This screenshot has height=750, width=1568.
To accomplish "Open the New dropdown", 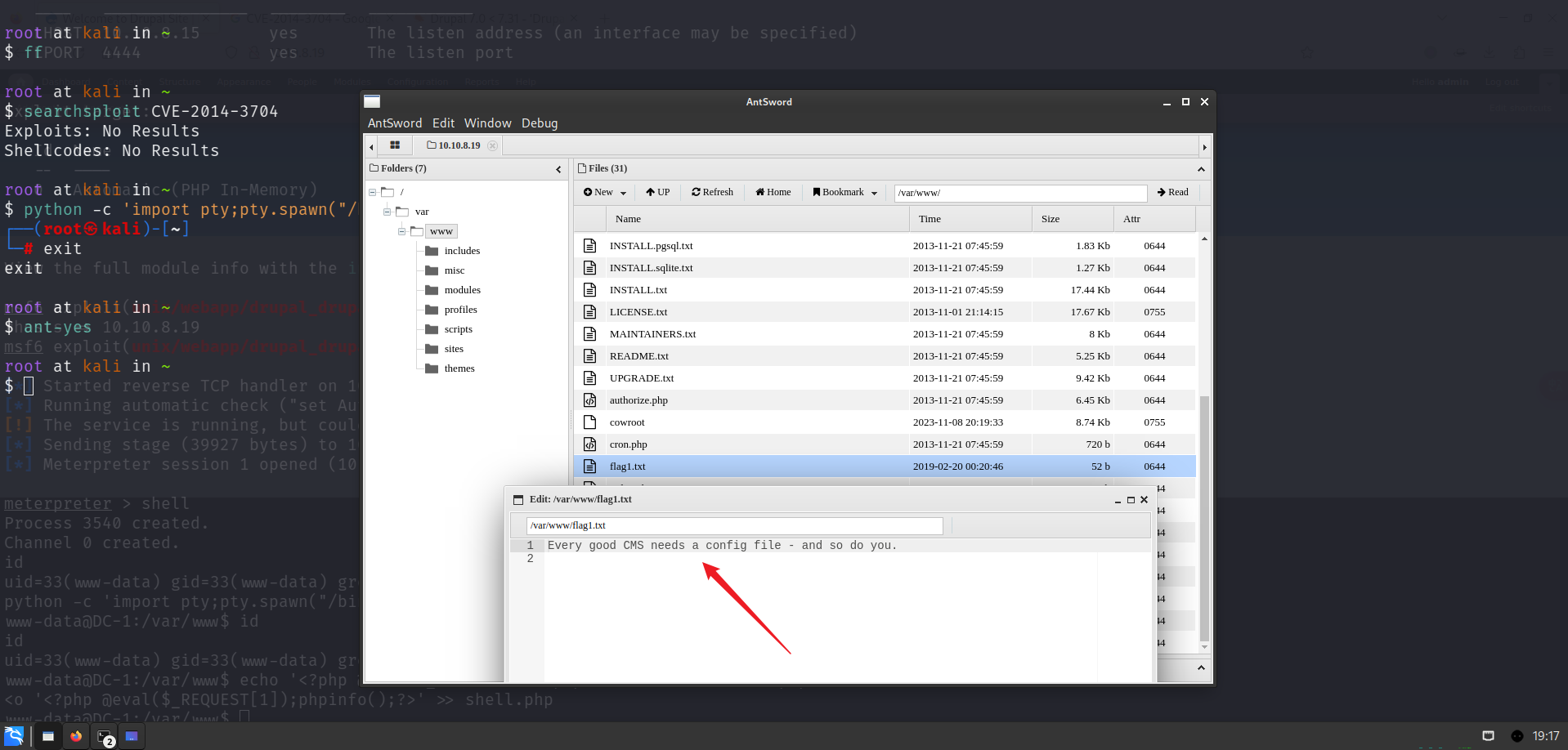I will tap(605, 193).
